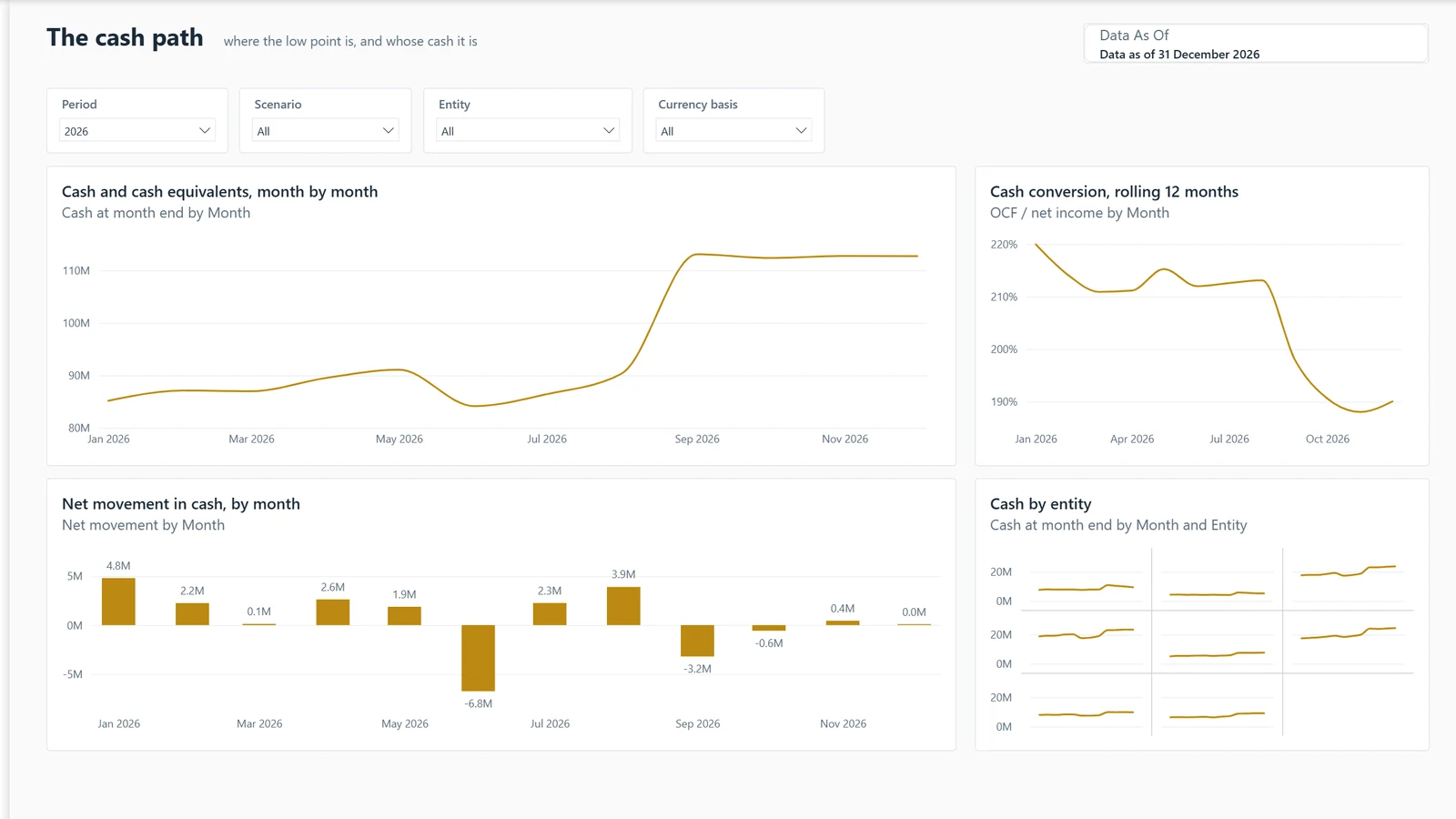Click the 'Net movement by Month' subtitle
The width and height of the screenshot is (1456, 819).
click(x=143, y=525)
